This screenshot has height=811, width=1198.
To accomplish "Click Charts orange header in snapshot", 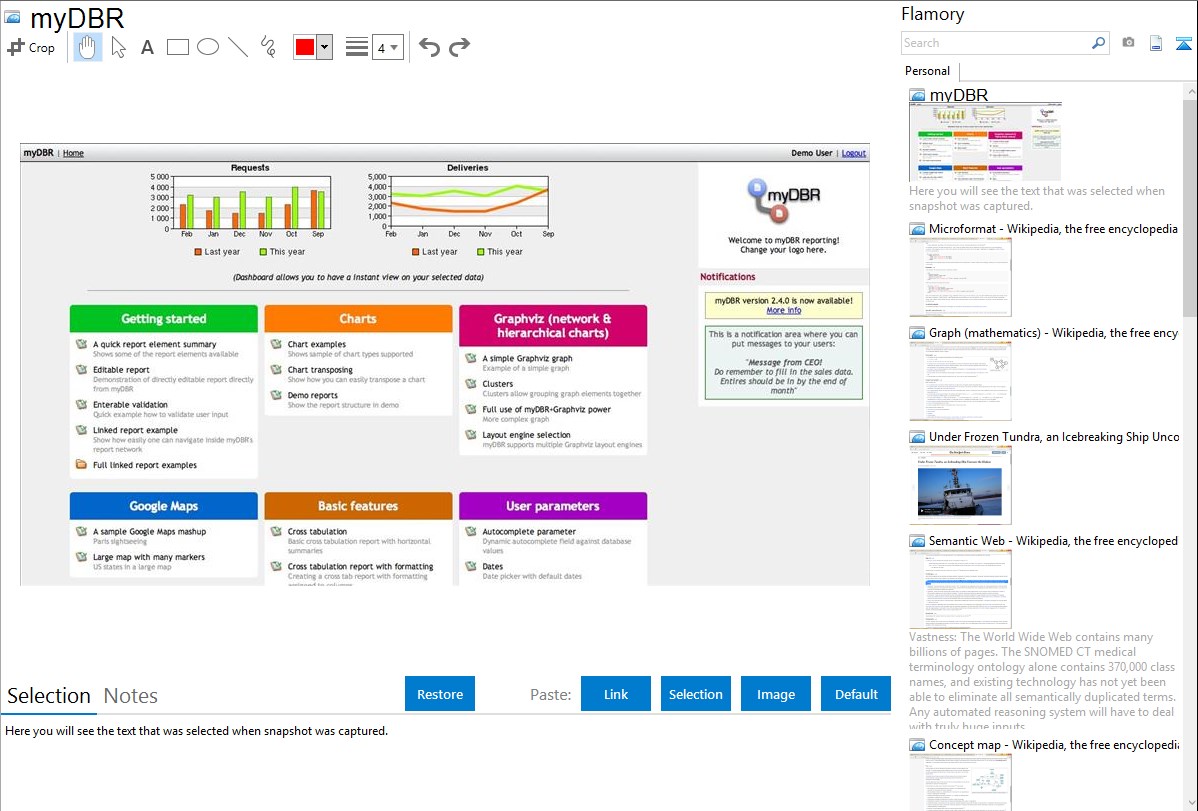I will (x=358, y=319).
